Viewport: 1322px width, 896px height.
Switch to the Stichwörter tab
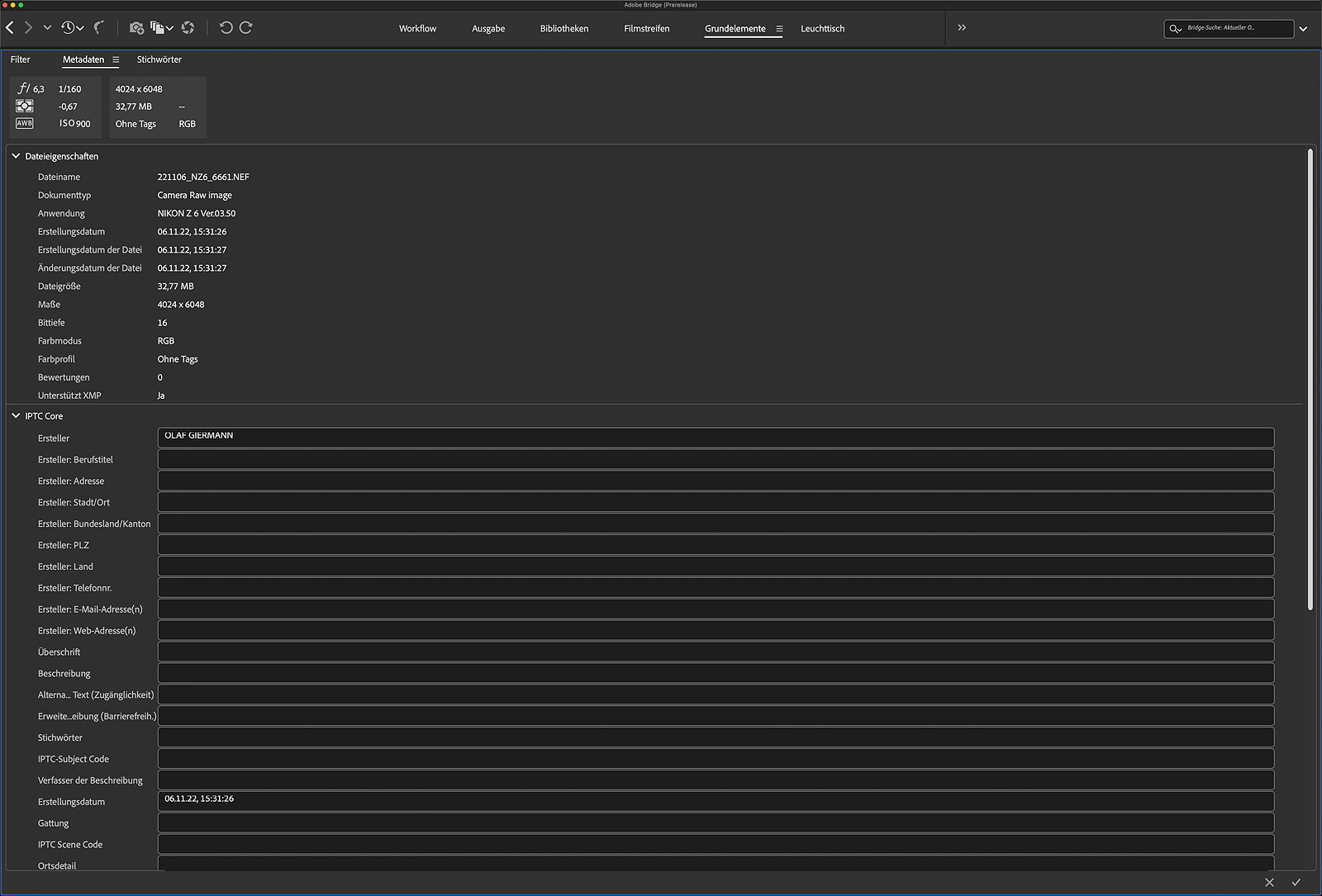coord(159,59)
